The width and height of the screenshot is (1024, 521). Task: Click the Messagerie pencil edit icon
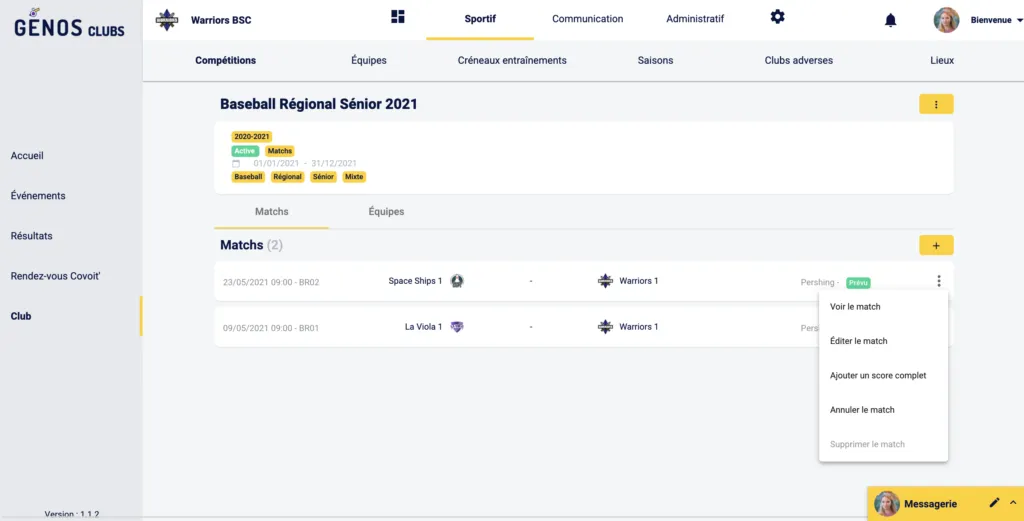tap(994, 503)
